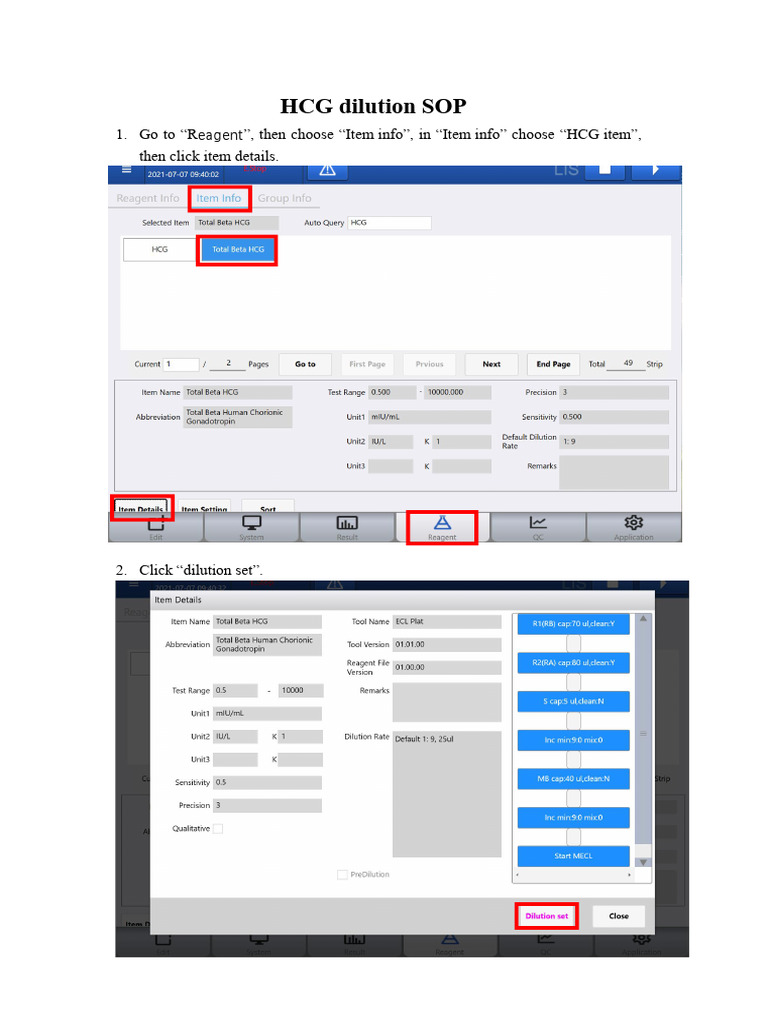Screen dimensions: 768x1024
Task: Open the Edit section from the bottom bar
Action: (155, 528)
